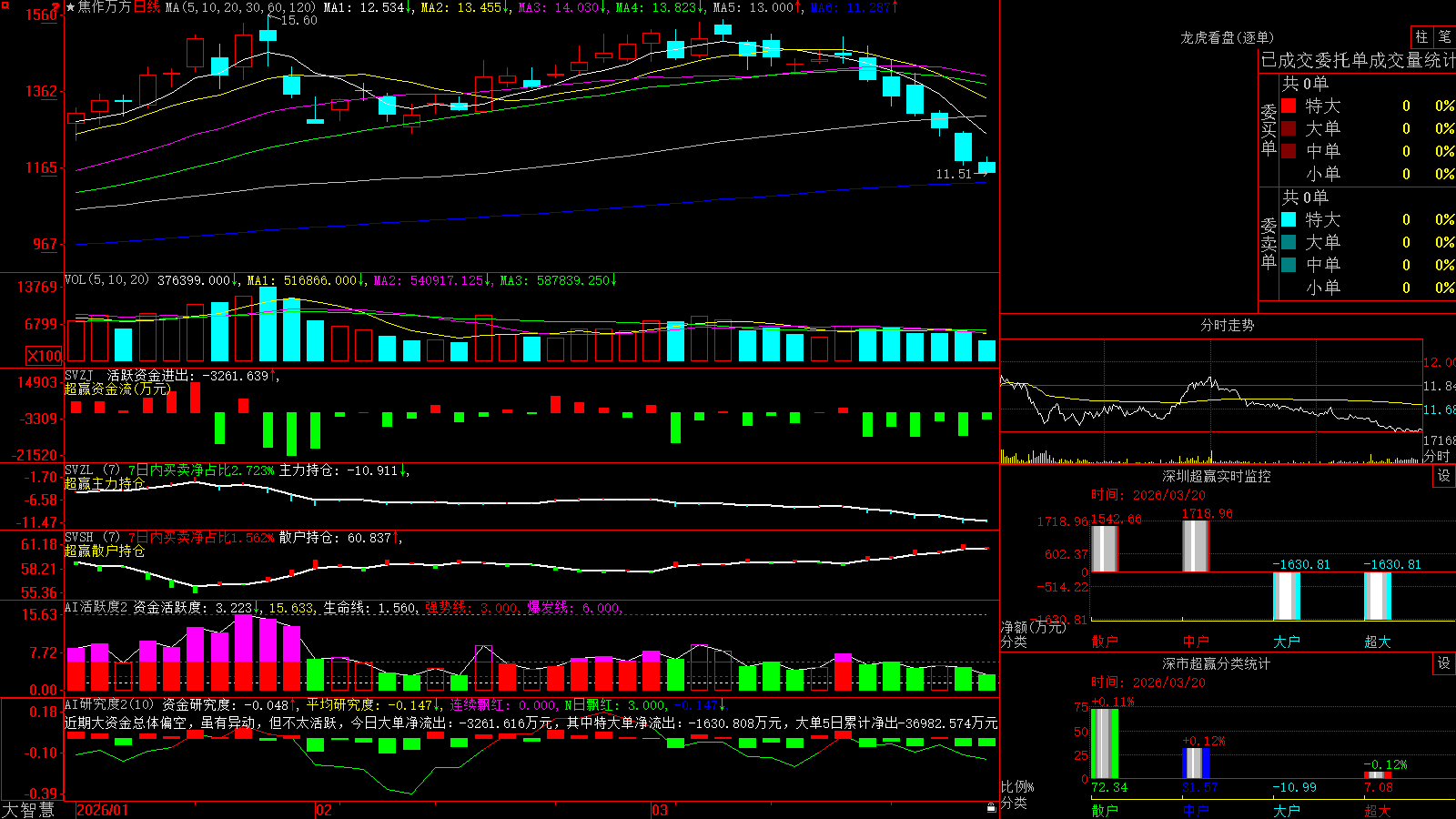Click the red 超大 7.08 bar in 分类统计
Screen dimensions: 1456x819
click(1377, 774)
